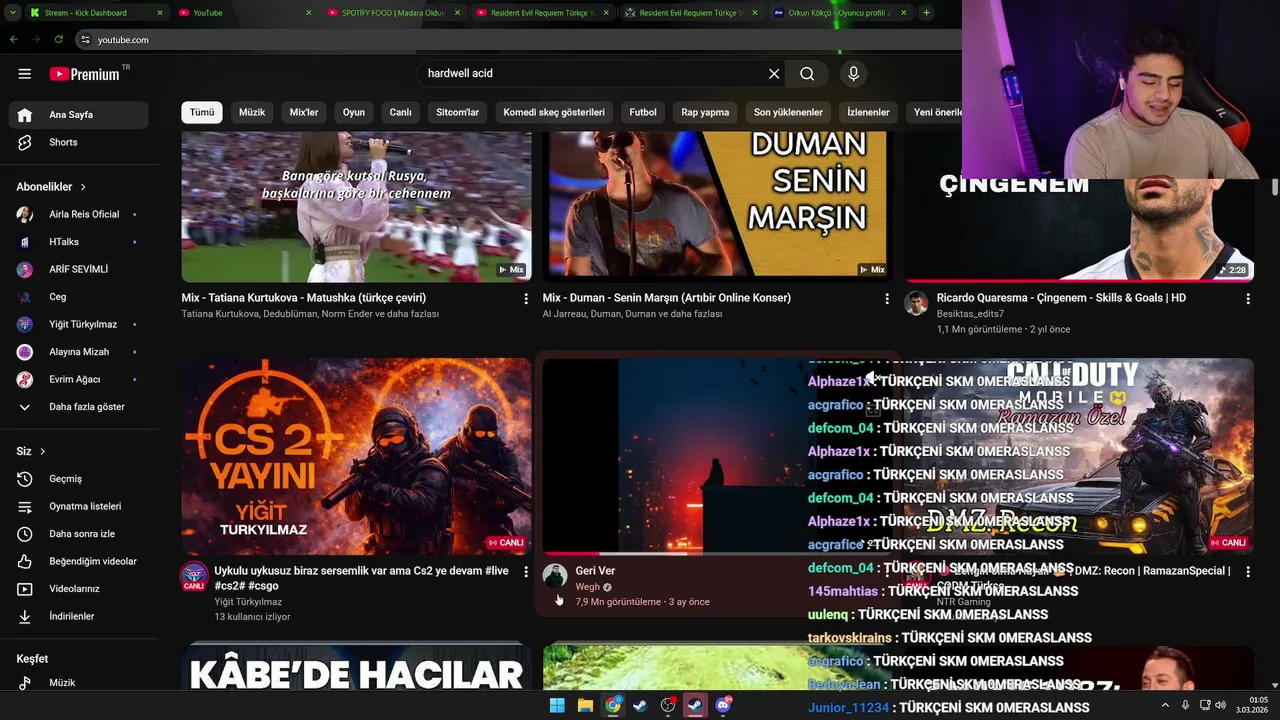Open the YouTube guide hamburger menu

(25, 73)
